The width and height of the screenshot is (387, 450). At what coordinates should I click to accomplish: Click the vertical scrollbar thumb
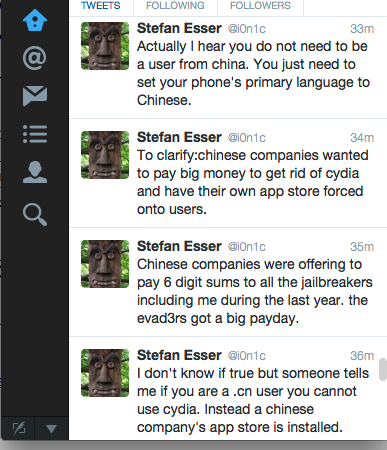point(383,369)
